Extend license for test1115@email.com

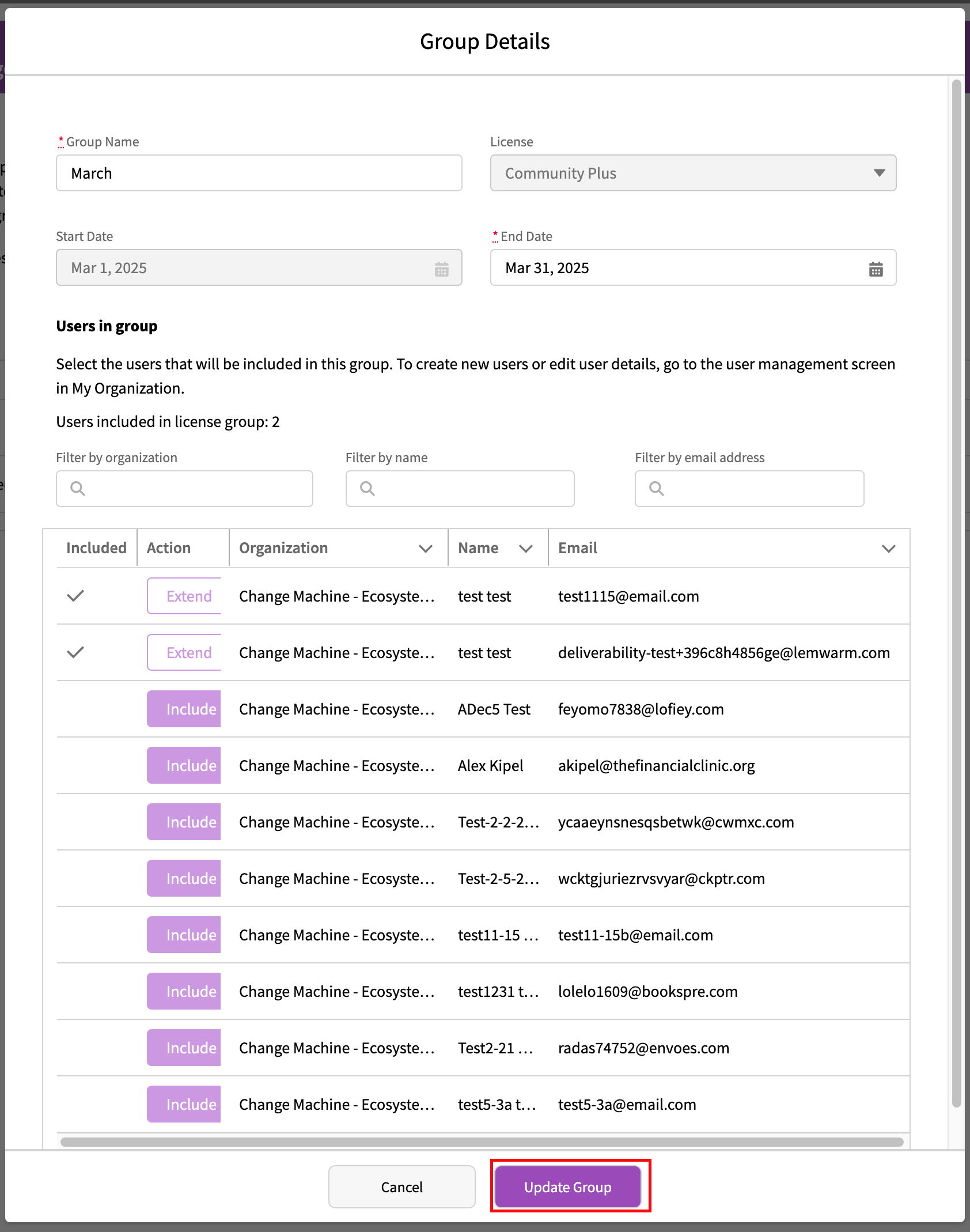pos(184,596)
